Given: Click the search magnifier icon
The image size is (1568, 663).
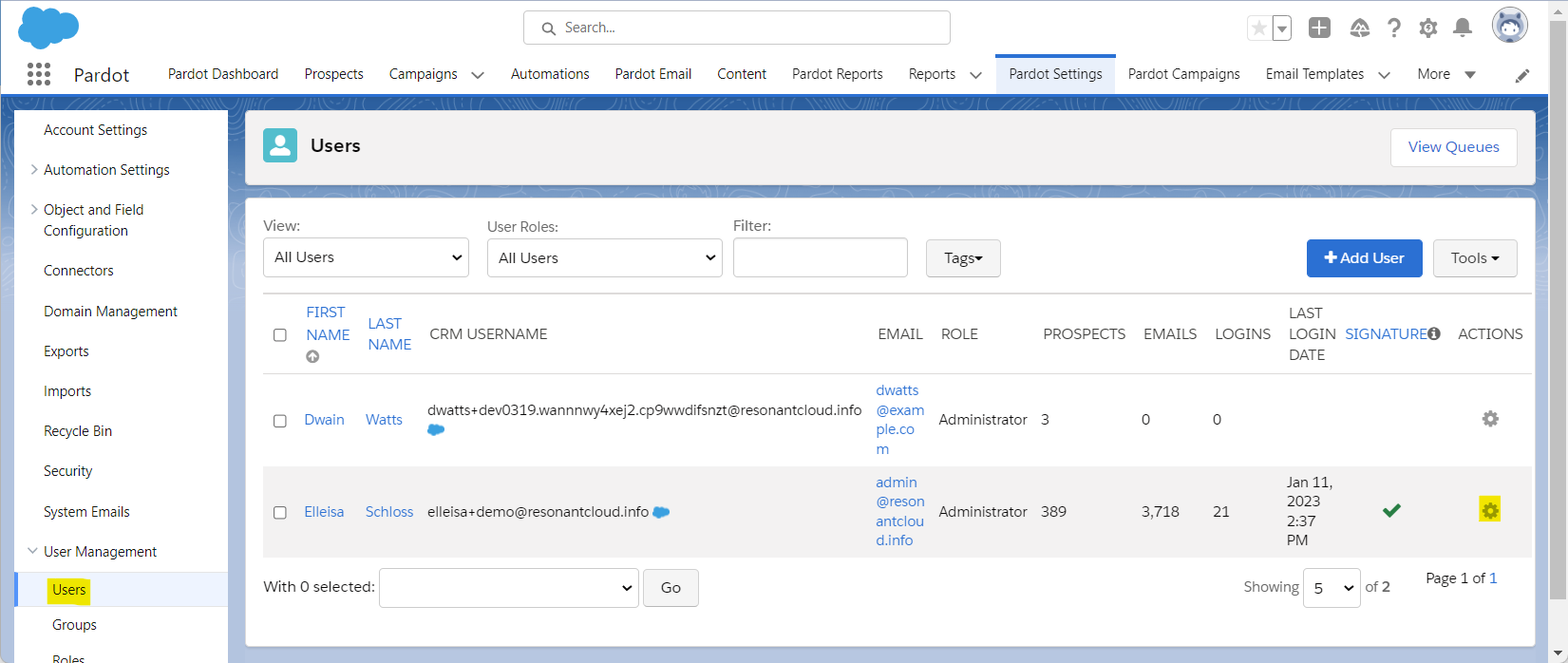Looking at the screenshot, I should point(548,28).
